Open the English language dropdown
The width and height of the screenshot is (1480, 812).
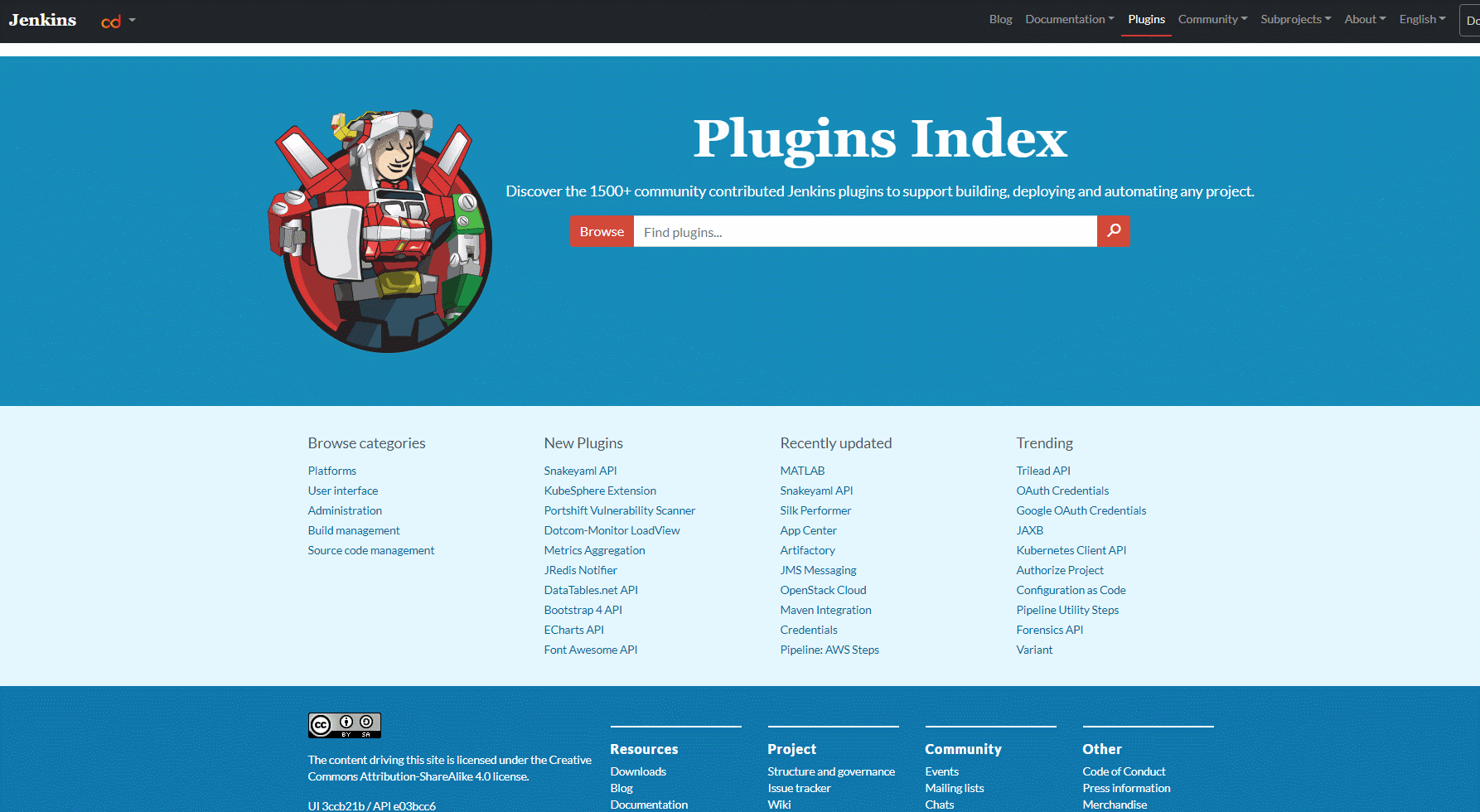pos(1422,19)
